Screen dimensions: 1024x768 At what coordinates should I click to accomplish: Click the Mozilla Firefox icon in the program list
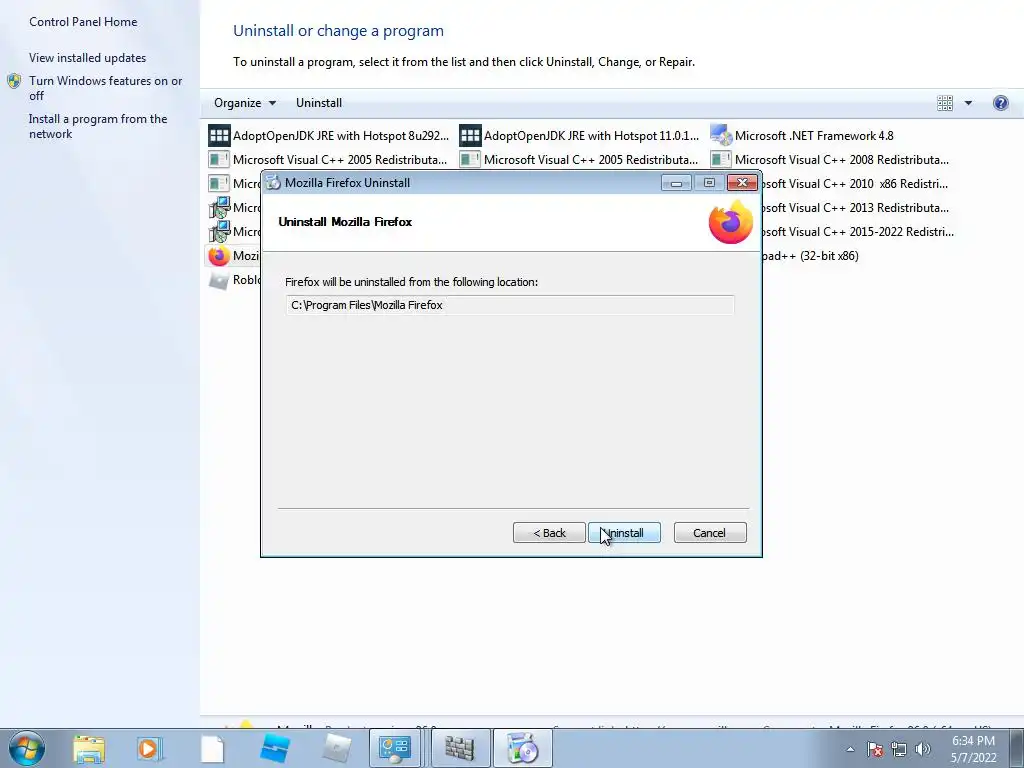point(219,256)
